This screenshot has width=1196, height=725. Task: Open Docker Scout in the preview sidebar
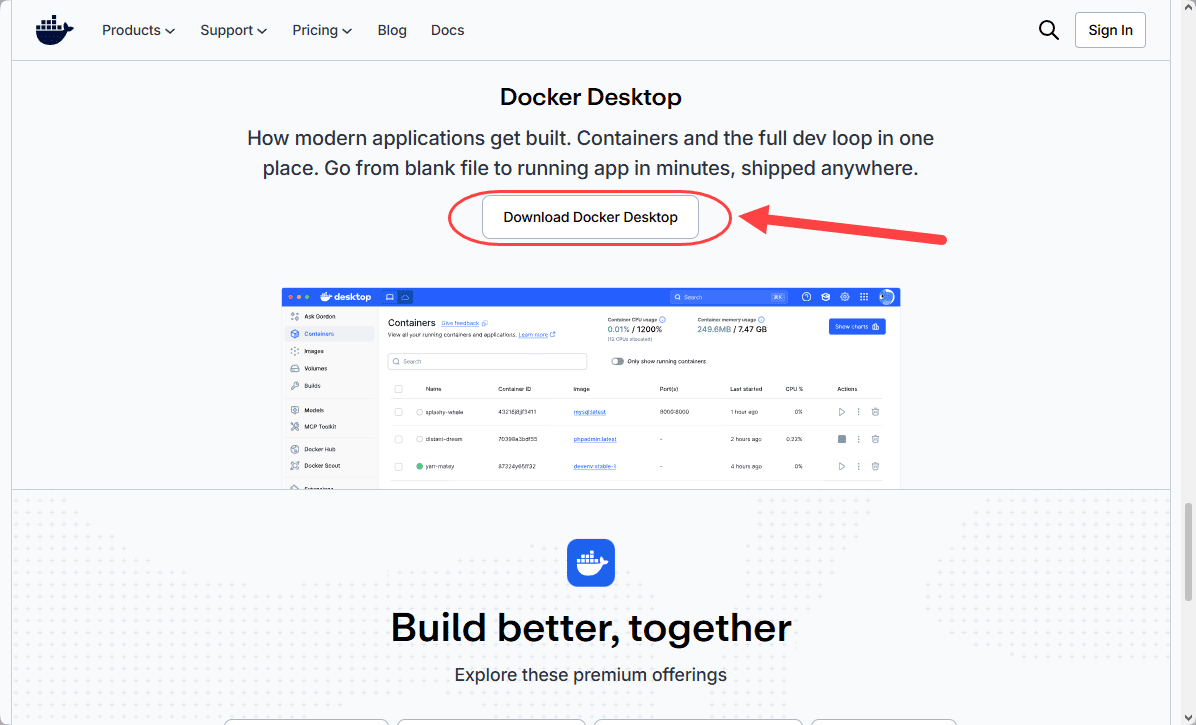[316, 466]
